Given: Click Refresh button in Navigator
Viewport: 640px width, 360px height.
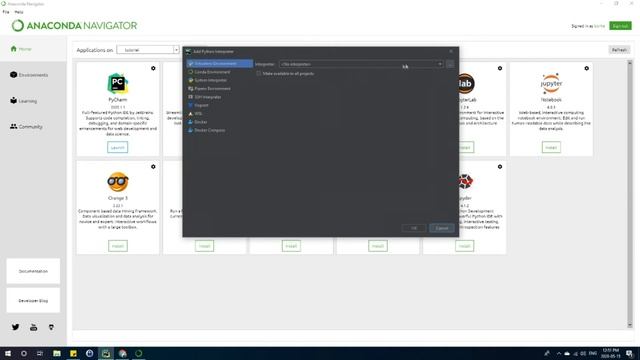Looking at the screenshot, I should click(619, 50).
